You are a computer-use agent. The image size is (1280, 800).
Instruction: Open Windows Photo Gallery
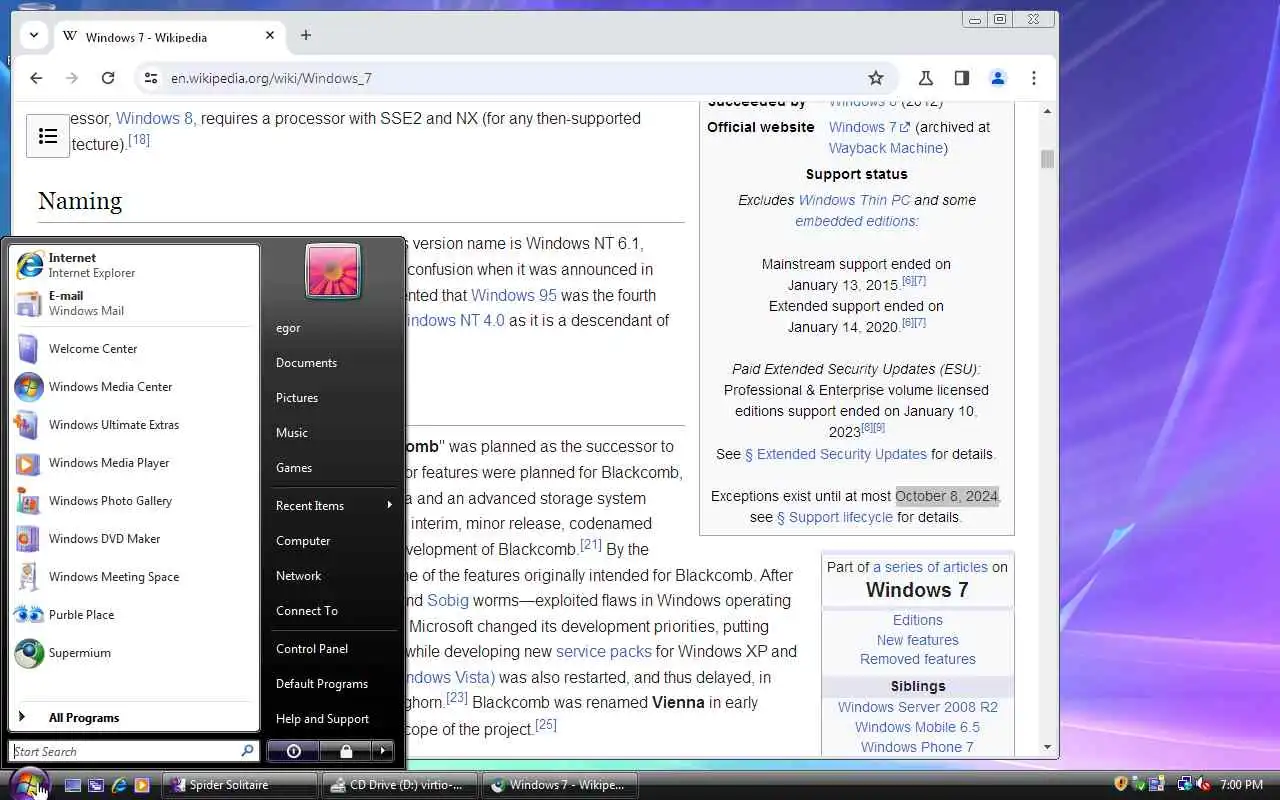[134, 501]
